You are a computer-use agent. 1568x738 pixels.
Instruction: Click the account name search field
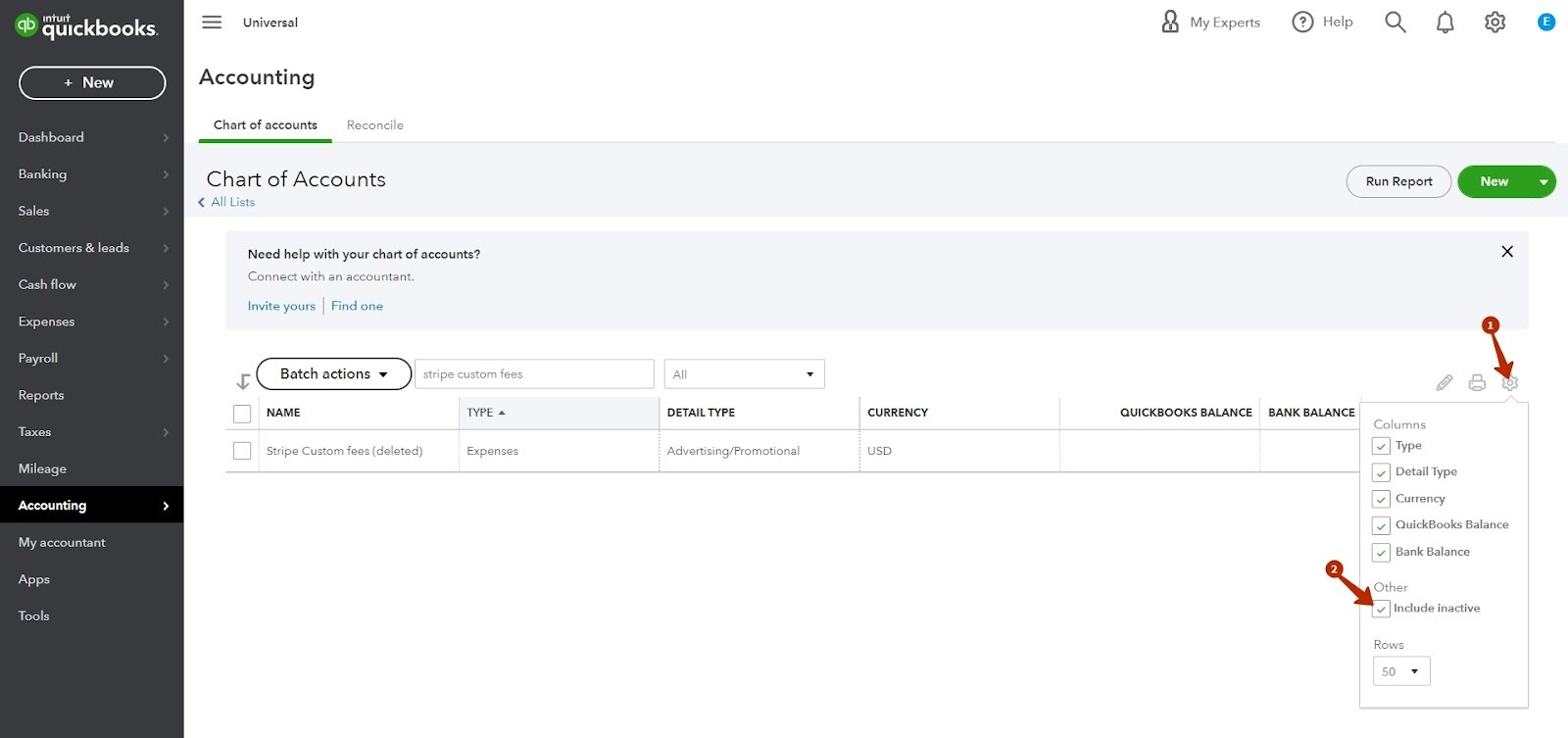coord(534,374)
